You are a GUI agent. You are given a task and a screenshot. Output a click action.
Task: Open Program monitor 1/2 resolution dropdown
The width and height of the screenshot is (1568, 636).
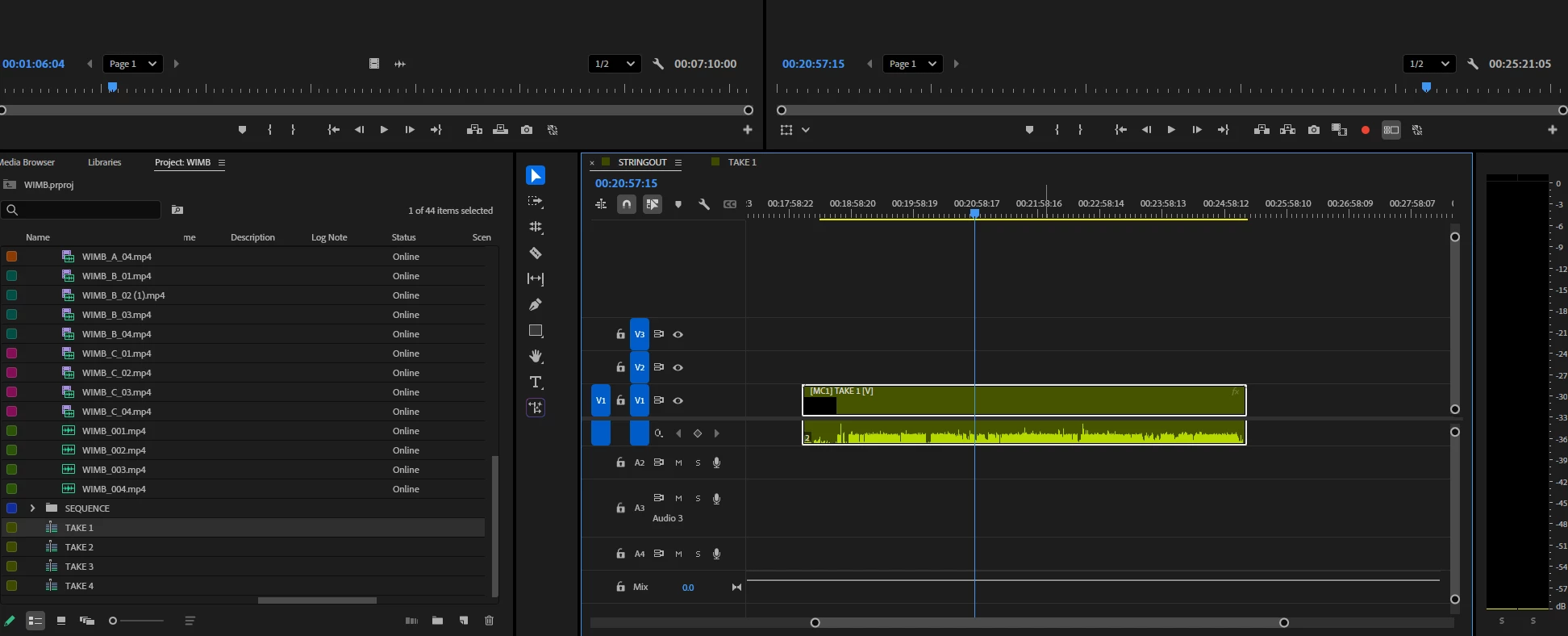(1428, 64)
